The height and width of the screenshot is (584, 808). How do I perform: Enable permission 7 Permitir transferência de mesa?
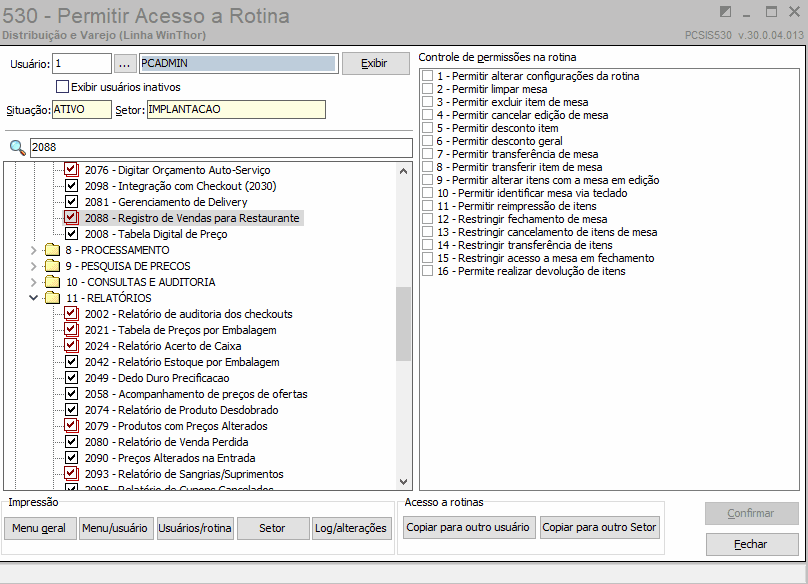[427, 154]
